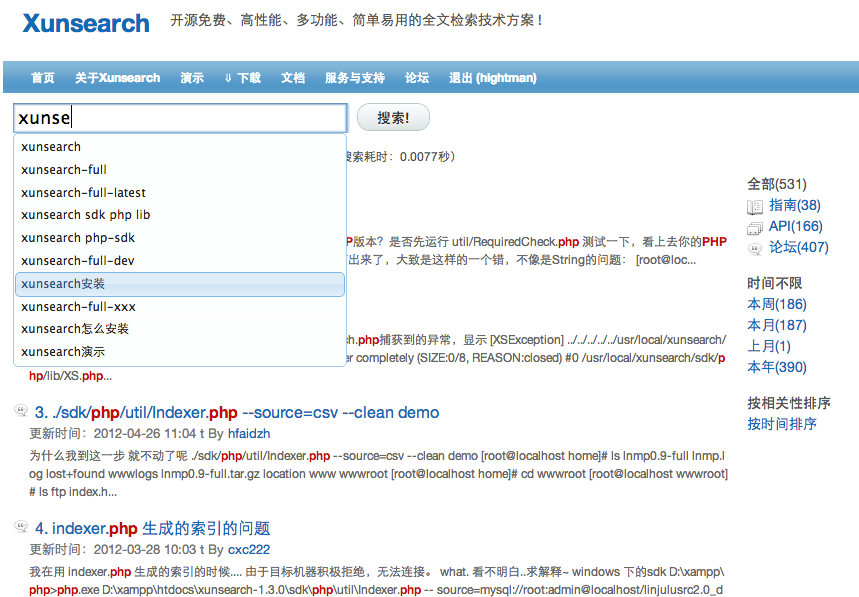
Task: Select suggestion "xunsearch sdk php lib"
Action: point(180,215)
